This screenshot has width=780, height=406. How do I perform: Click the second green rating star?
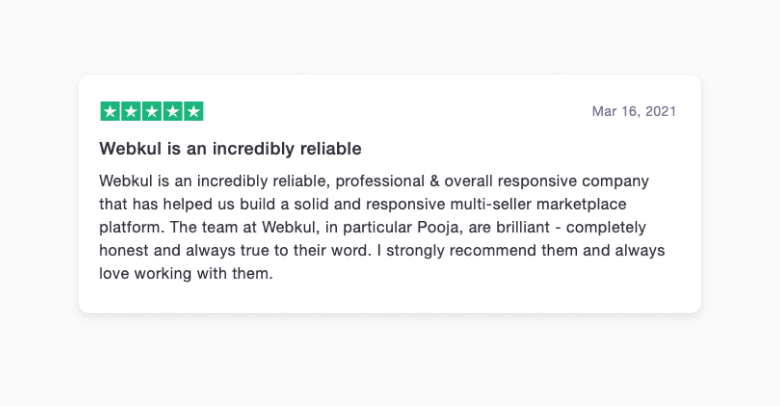[x=131, y=111]
